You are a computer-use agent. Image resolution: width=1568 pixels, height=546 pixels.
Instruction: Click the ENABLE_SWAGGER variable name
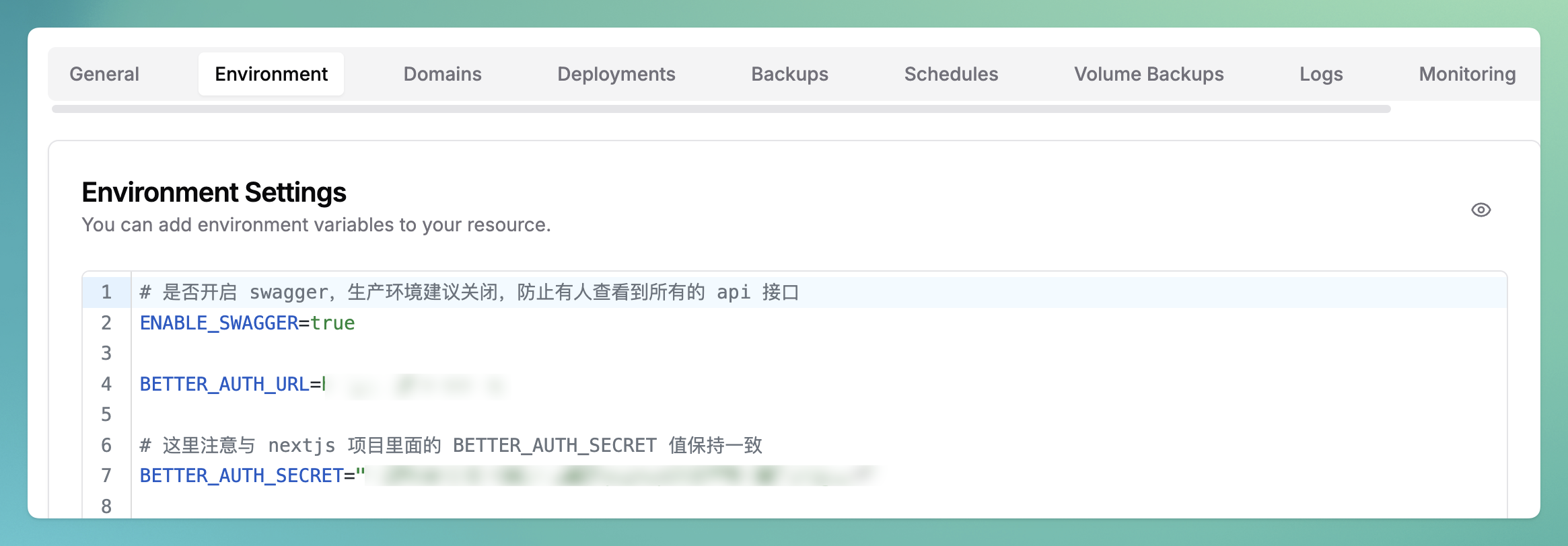219,323
